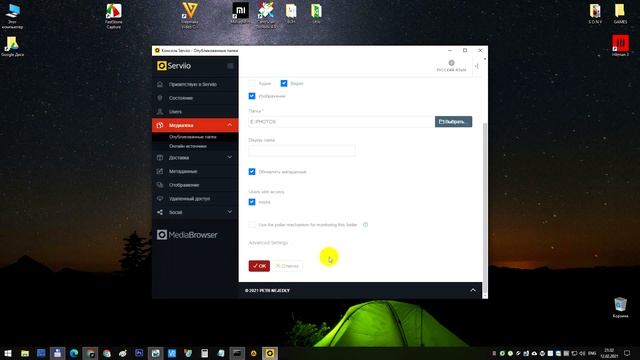Viewport: 640px width, 360px height.
Task: Open the GAMES folder on desktop
Action: pyautogui.click(x=620, y=14)
